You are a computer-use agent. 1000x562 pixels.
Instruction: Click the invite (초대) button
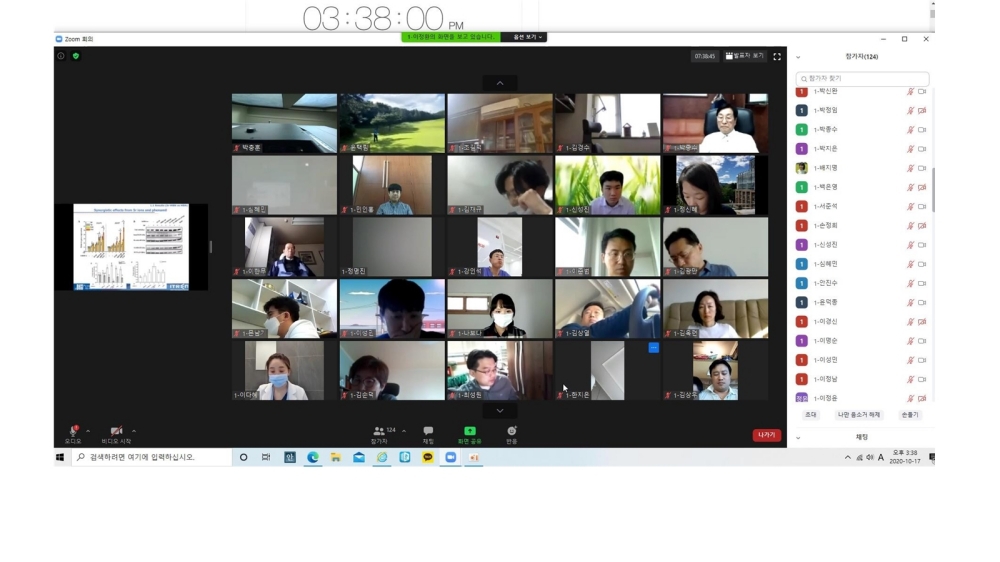(x=810, y=414)
